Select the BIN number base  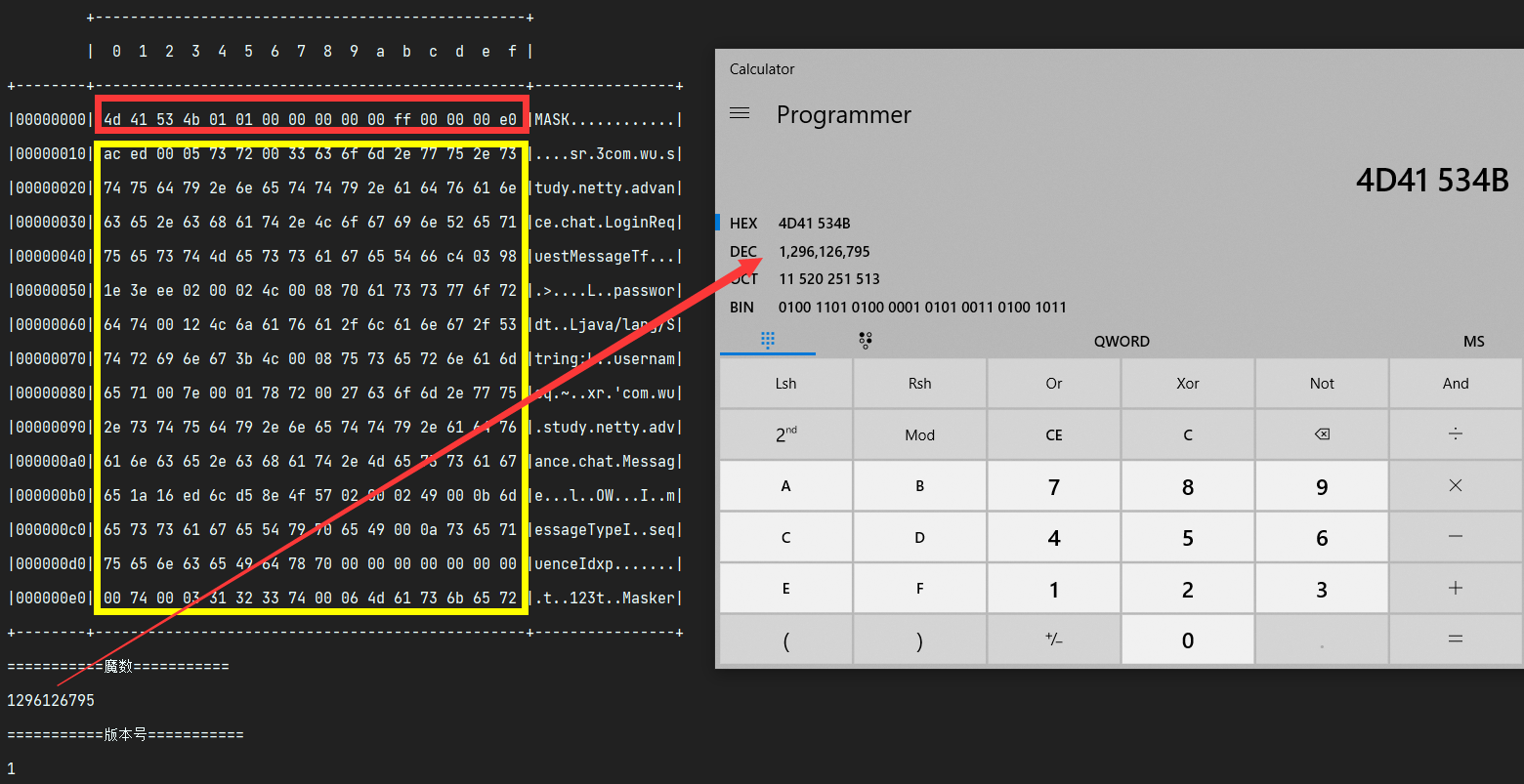coord(742,307)
